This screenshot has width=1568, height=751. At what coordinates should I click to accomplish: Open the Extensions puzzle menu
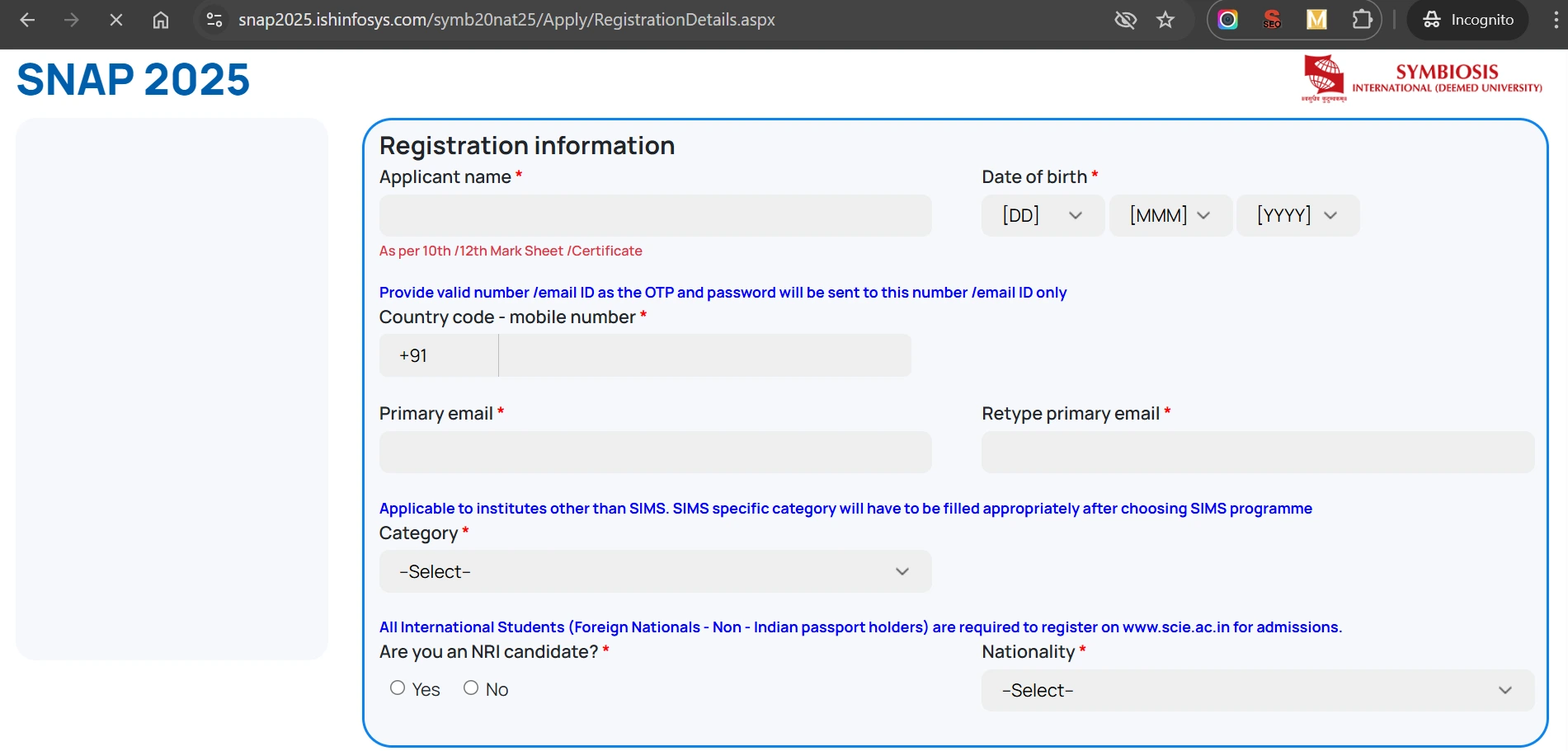point(1362,20)
